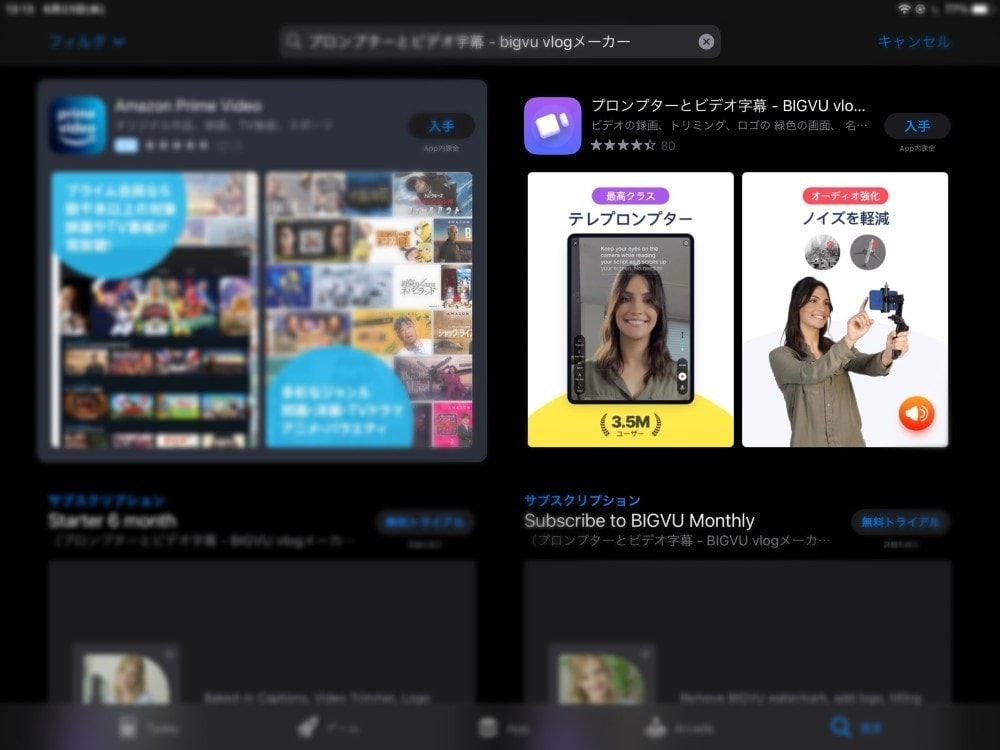Switch to the Today tab

click(149, 727)
